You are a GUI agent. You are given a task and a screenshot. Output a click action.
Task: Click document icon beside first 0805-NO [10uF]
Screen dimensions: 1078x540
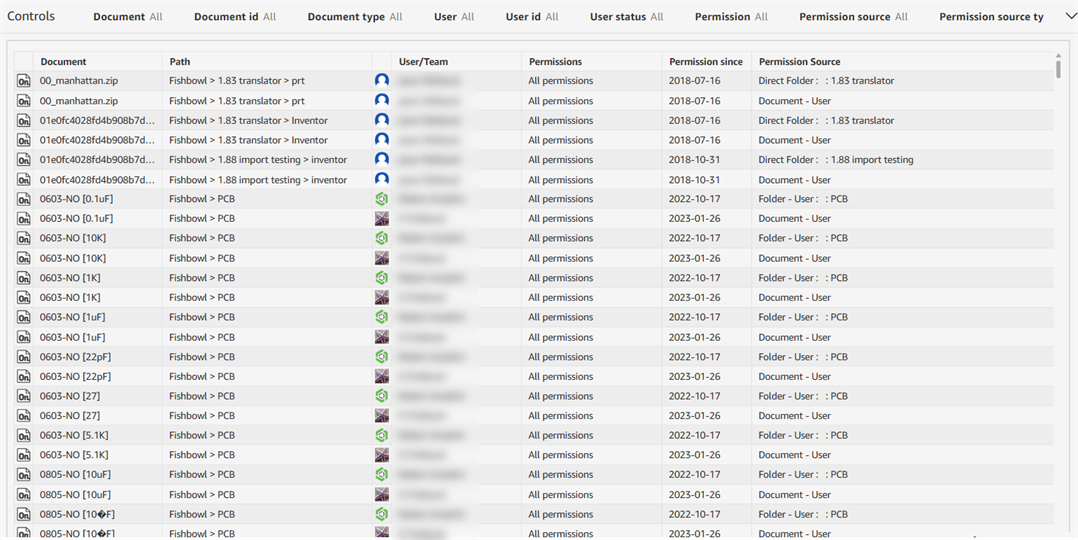coord(23,475)
